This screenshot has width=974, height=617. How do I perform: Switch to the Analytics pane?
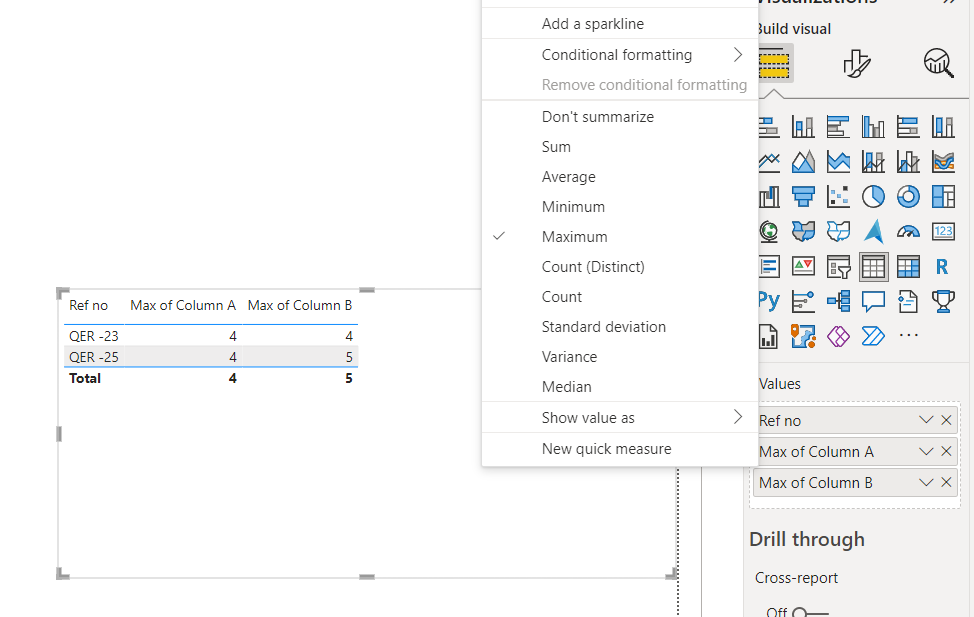[939, 63]
